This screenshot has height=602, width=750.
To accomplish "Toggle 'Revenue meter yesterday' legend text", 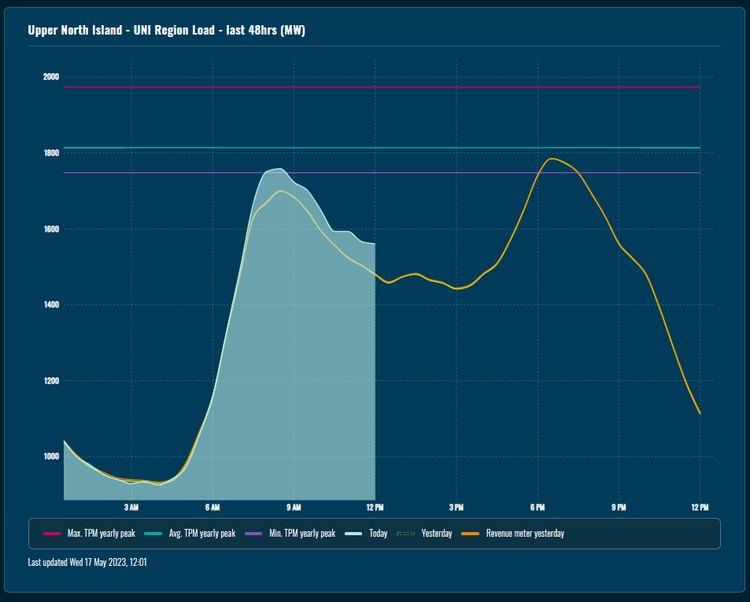I will (525, 534).
